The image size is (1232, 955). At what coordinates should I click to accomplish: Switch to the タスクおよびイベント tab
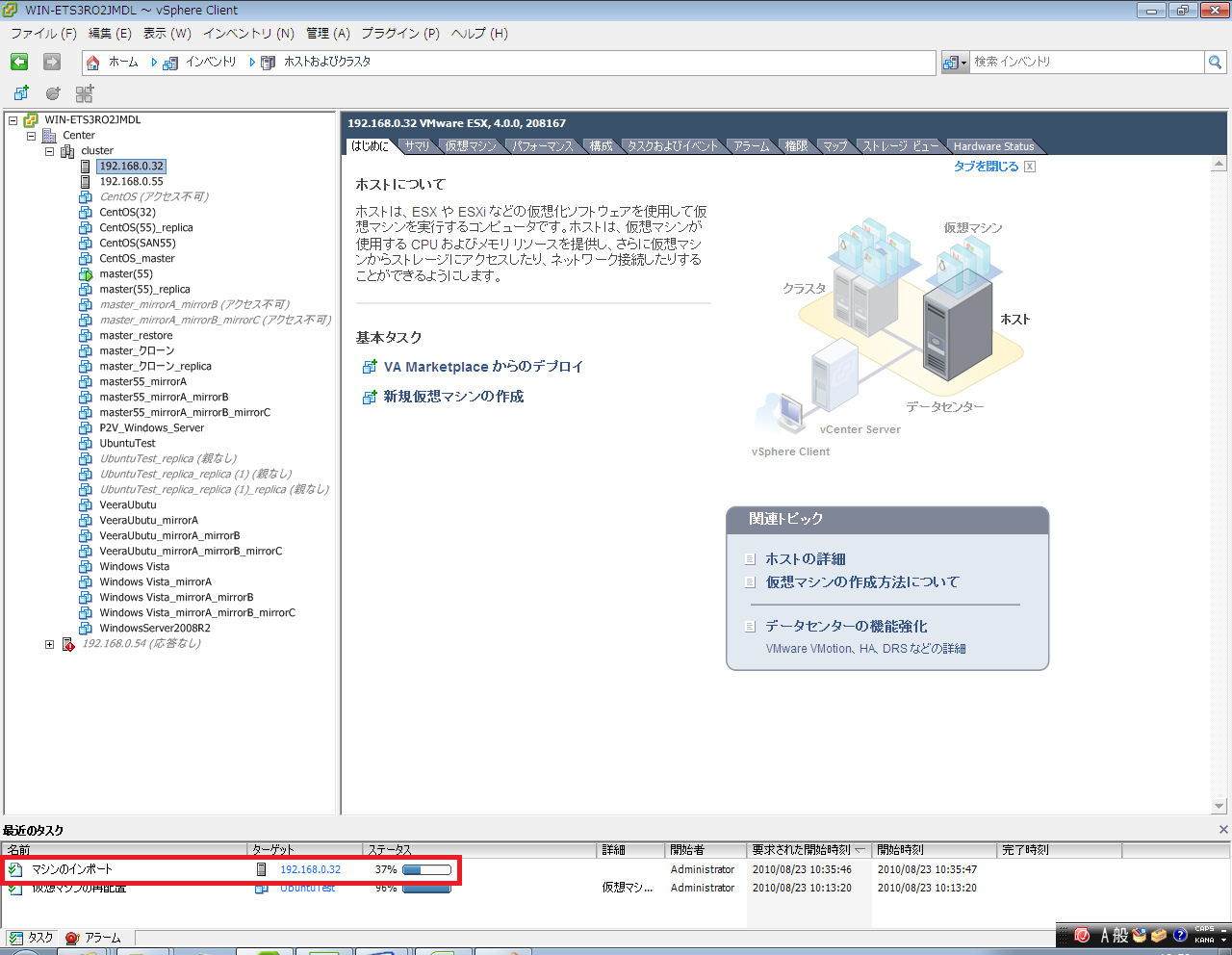tap(673, 146)
